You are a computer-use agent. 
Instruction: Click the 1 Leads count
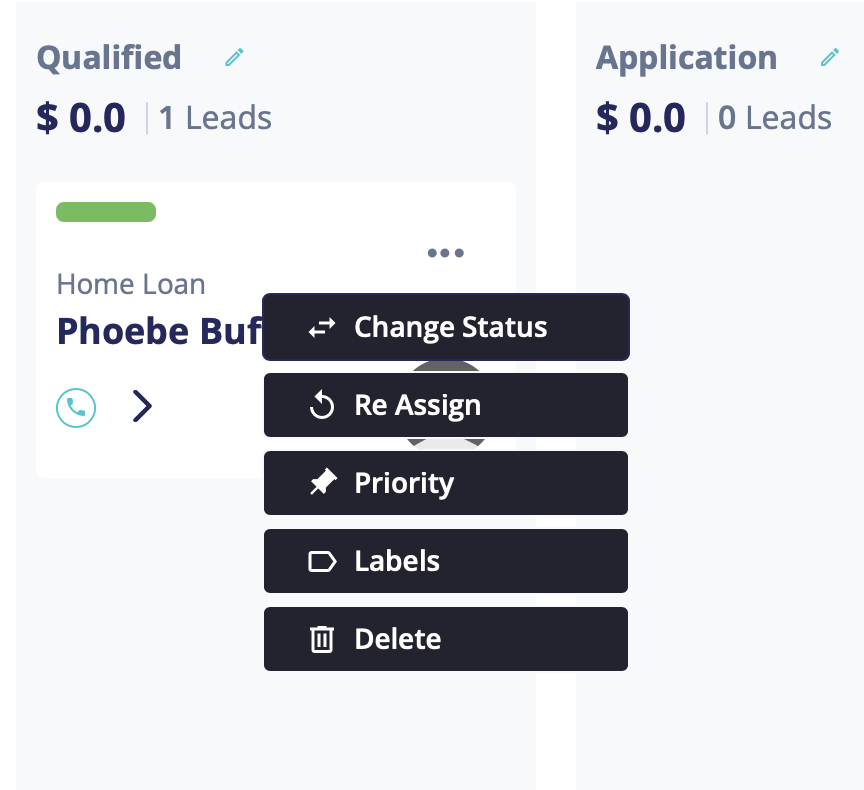[x=215, y=118]
